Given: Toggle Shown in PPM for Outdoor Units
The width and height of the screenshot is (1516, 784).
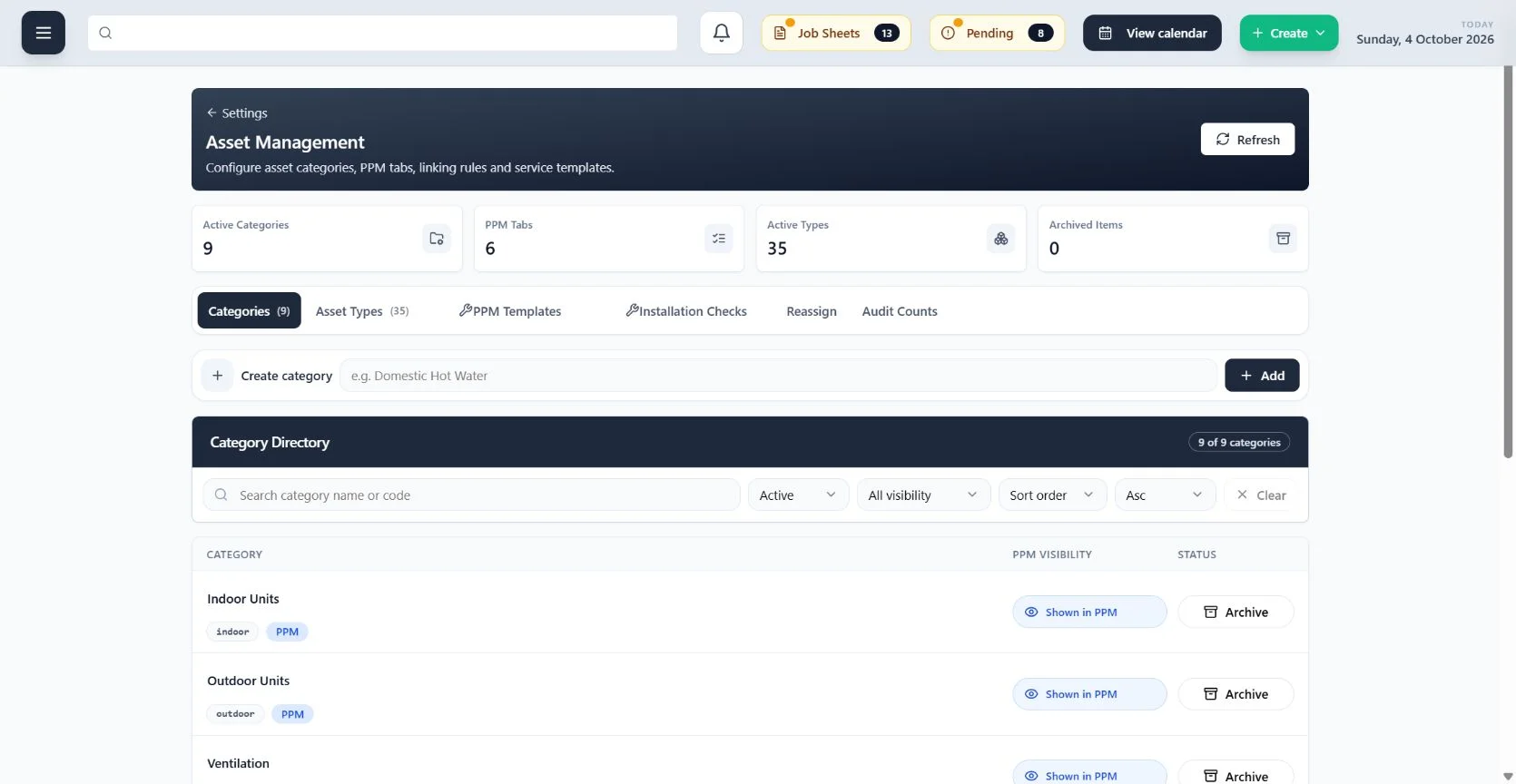Looking at the screenshot, I should click(x=1089, y=694).
